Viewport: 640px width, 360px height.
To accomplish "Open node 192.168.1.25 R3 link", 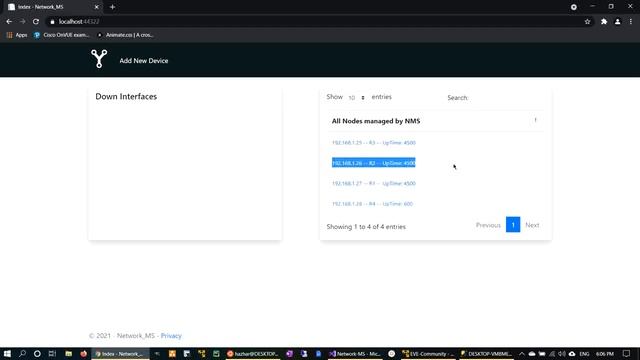I will tap(373, 142).
